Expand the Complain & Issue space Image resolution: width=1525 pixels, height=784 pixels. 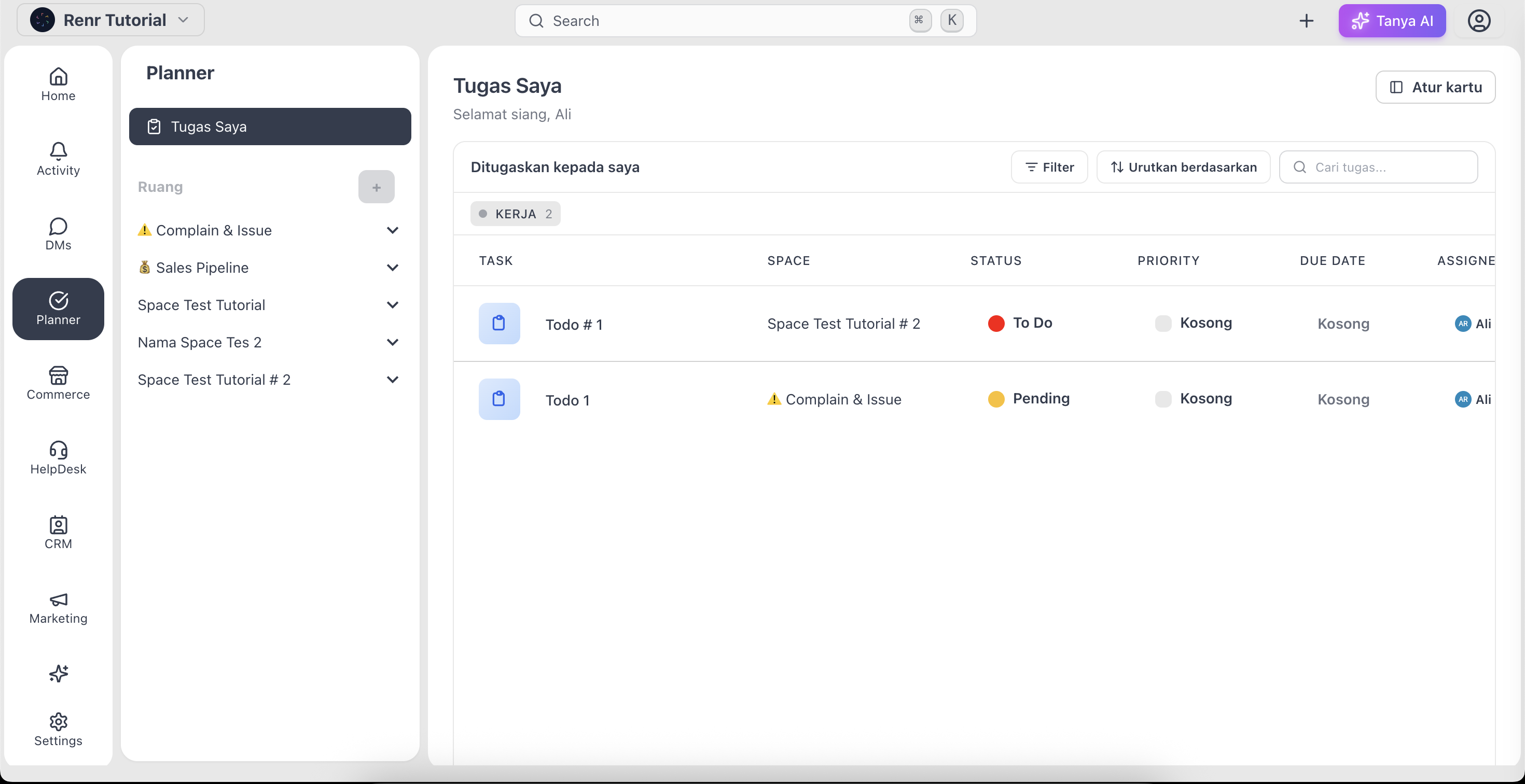[x=393, y=230]
